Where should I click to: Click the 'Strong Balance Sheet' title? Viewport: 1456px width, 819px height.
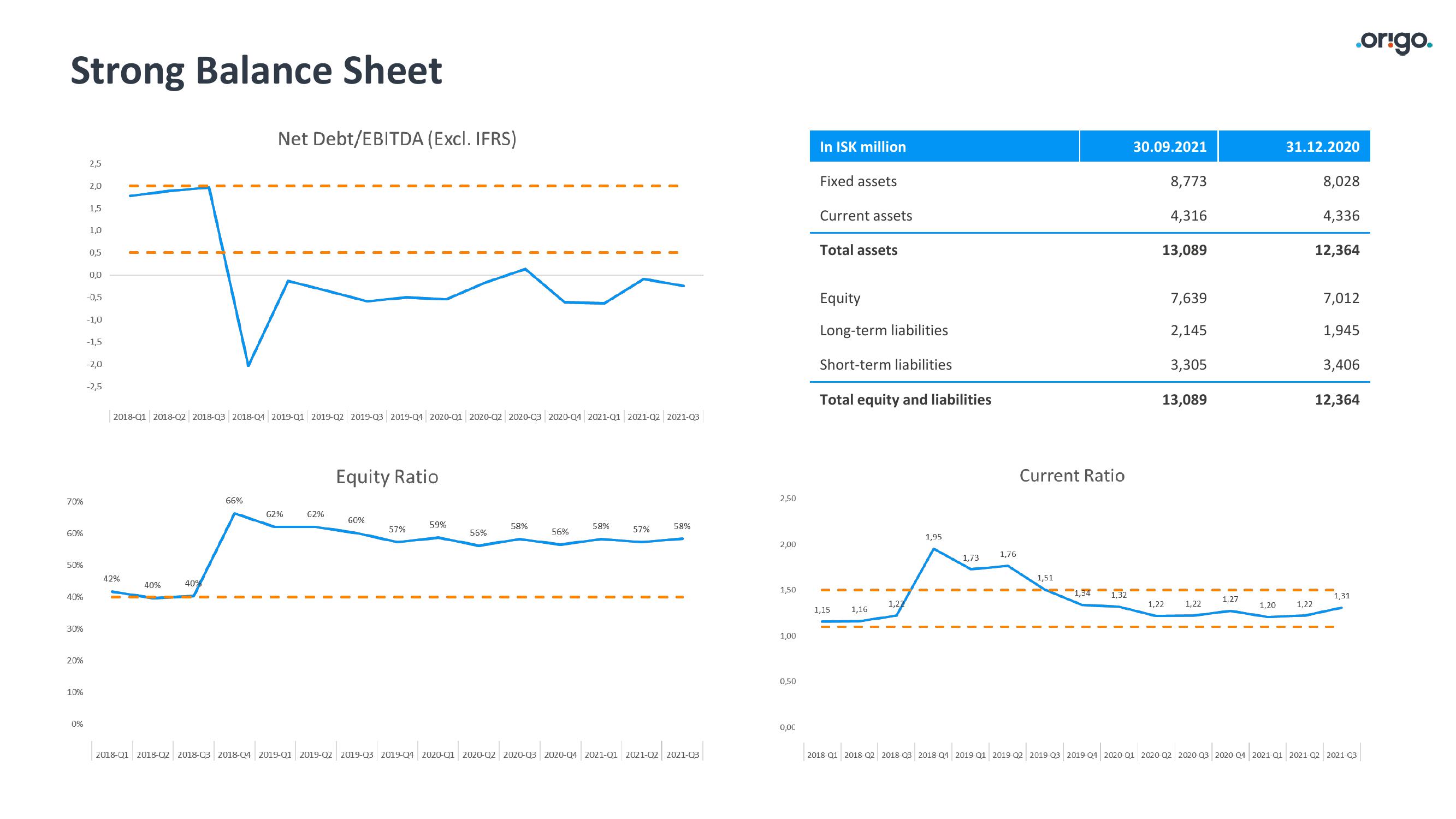256,70
